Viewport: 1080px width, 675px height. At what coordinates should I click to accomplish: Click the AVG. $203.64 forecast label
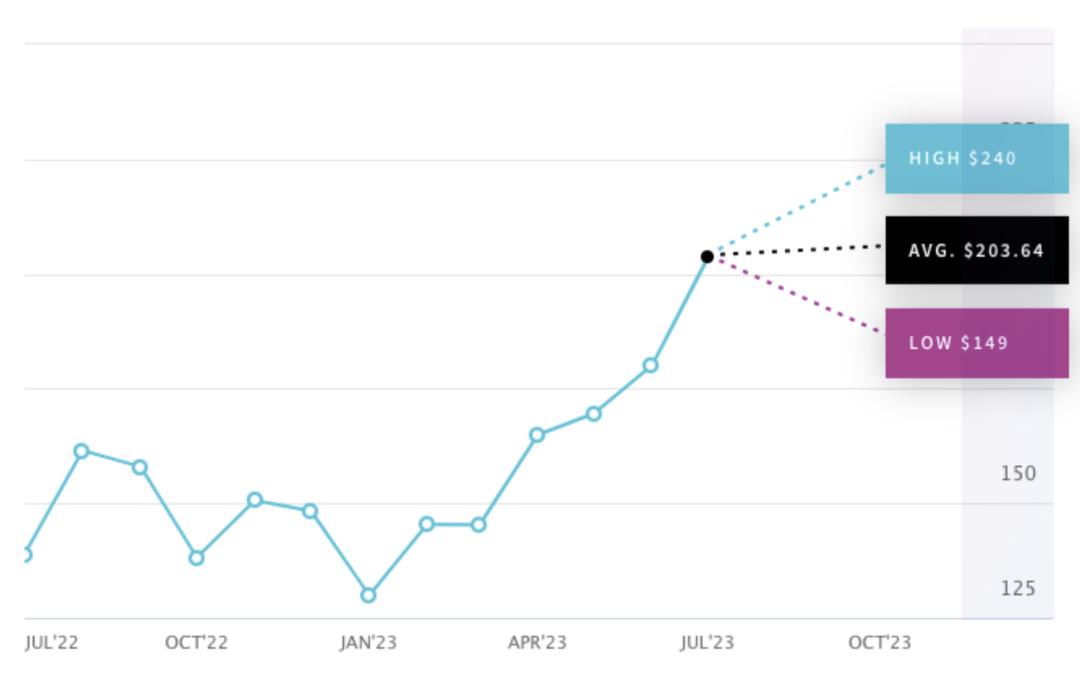coord(976,250)
